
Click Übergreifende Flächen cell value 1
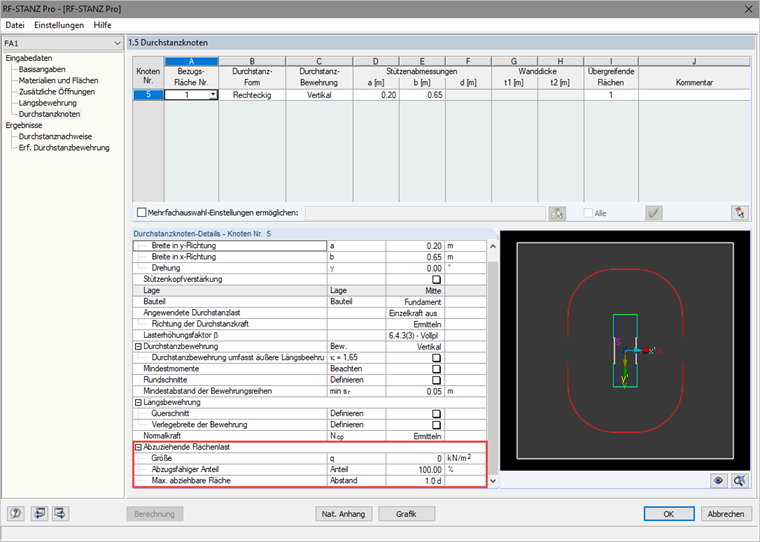point(611,95)
